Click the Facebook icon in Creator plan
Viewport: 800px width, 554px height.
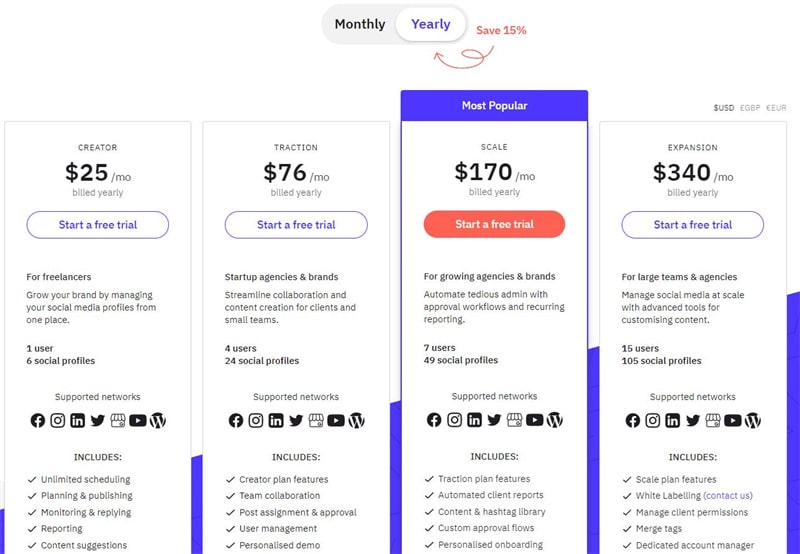pyautogui.click(x=37, y=420)
